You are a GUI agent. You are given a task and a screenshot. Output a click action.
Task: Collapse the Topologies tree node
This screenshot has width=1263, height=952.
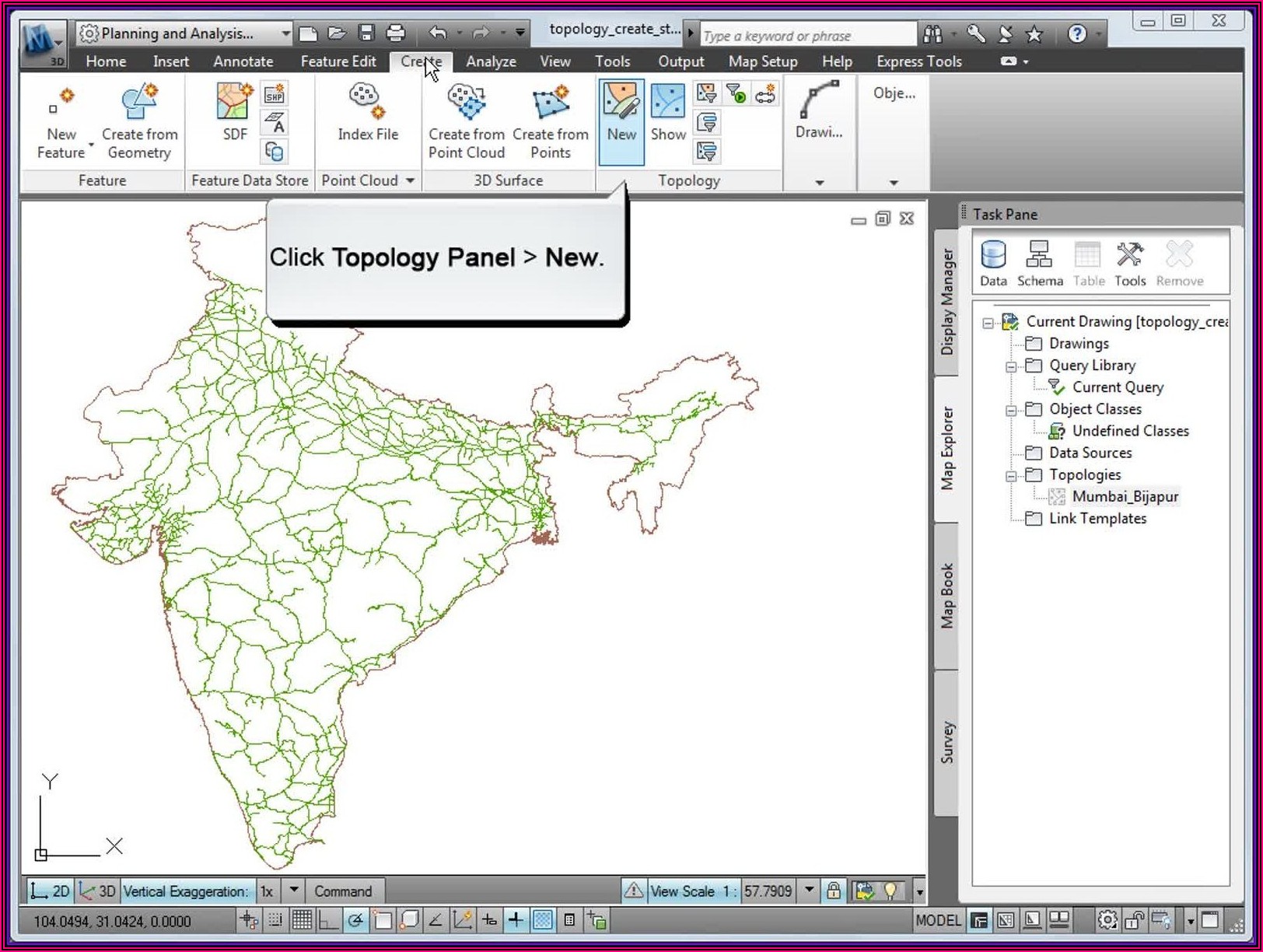coord(1010,476)
